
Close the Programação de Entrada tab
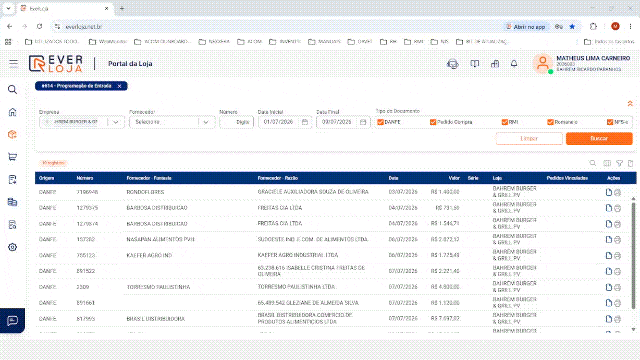119,86
